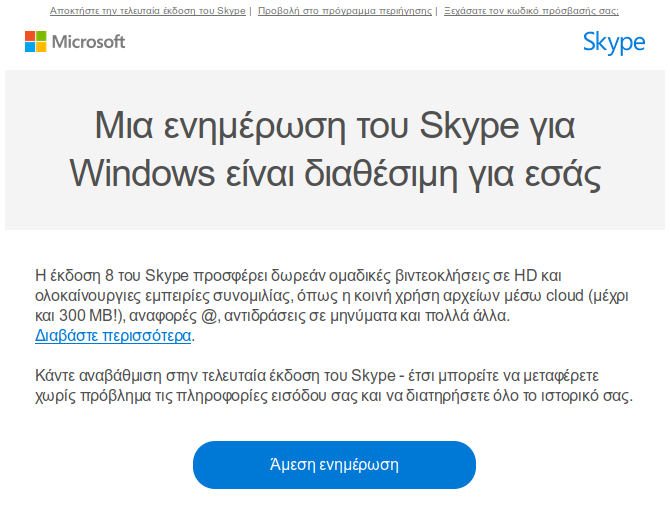Viewport: 670px width, 520px height.
Task: Click the '@' symbol in the first paragraph
Action: [209, 316]
